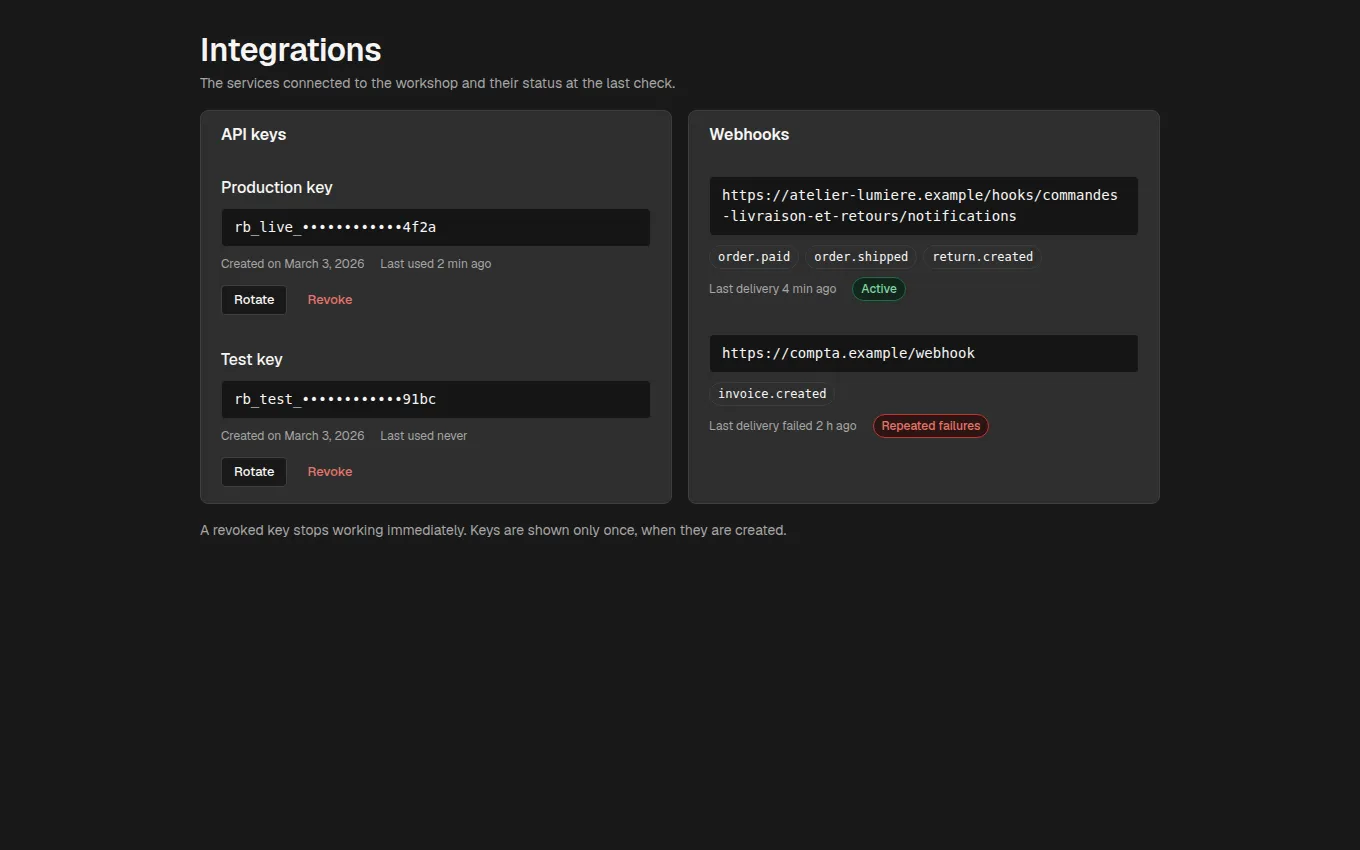Click the Webhooks card title
This screenshot has width=1360, height=850.
point(749,135)
